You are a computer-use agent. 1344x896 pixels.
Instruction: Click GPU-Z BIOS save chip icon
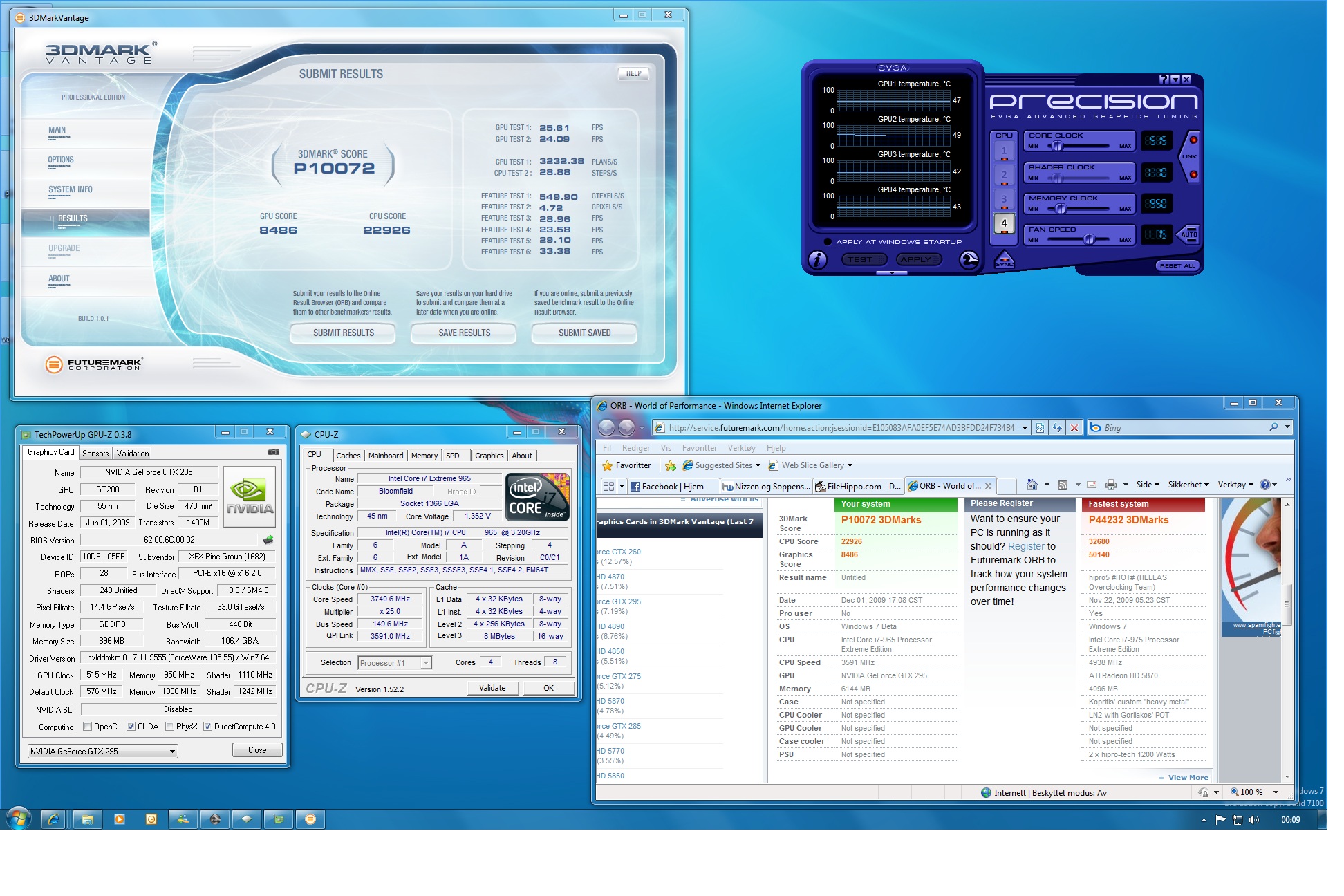[x=268, y=540]
